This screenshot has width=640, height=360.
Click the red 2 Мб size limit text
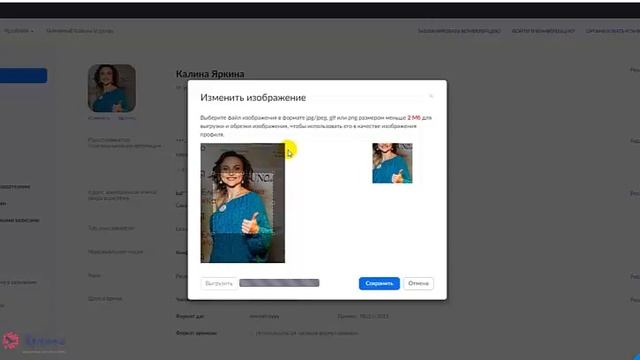pos(413,118)
